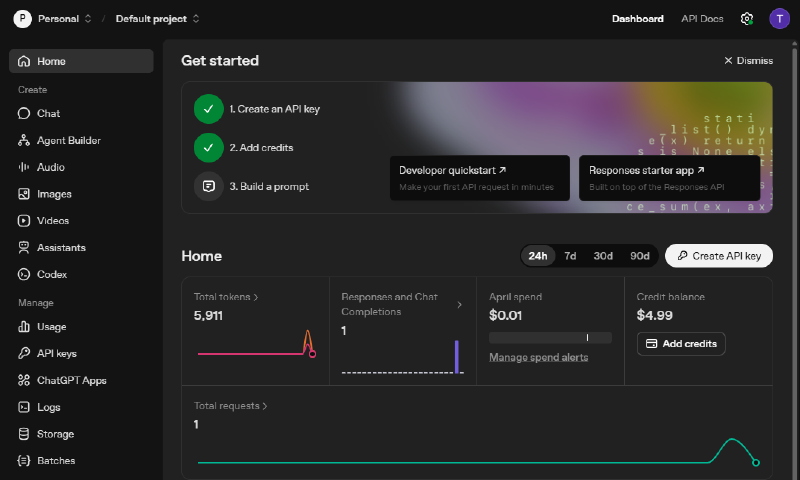
Task: Click the X icon next to Dismiss
Action: [728, 61]
